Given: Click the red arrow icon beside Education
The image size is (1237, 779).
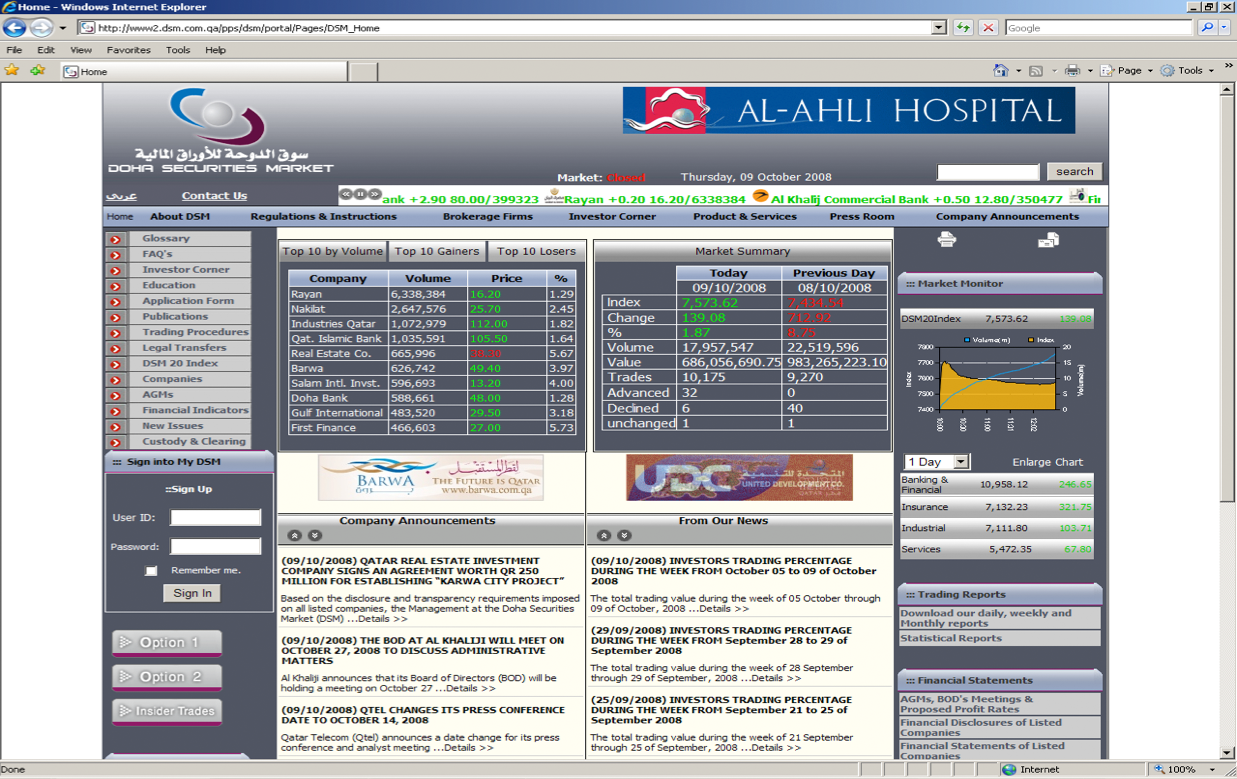Looking at the screenshot, I should [116, 286].
